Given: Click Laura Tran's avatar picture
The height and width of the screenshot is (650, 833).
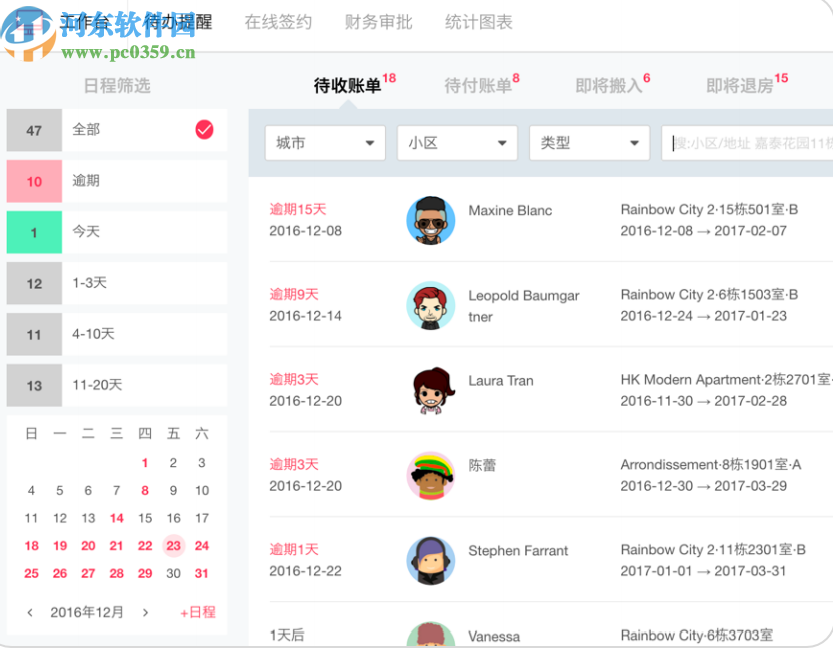Looking at the screenshot, I should click(430, 390).
